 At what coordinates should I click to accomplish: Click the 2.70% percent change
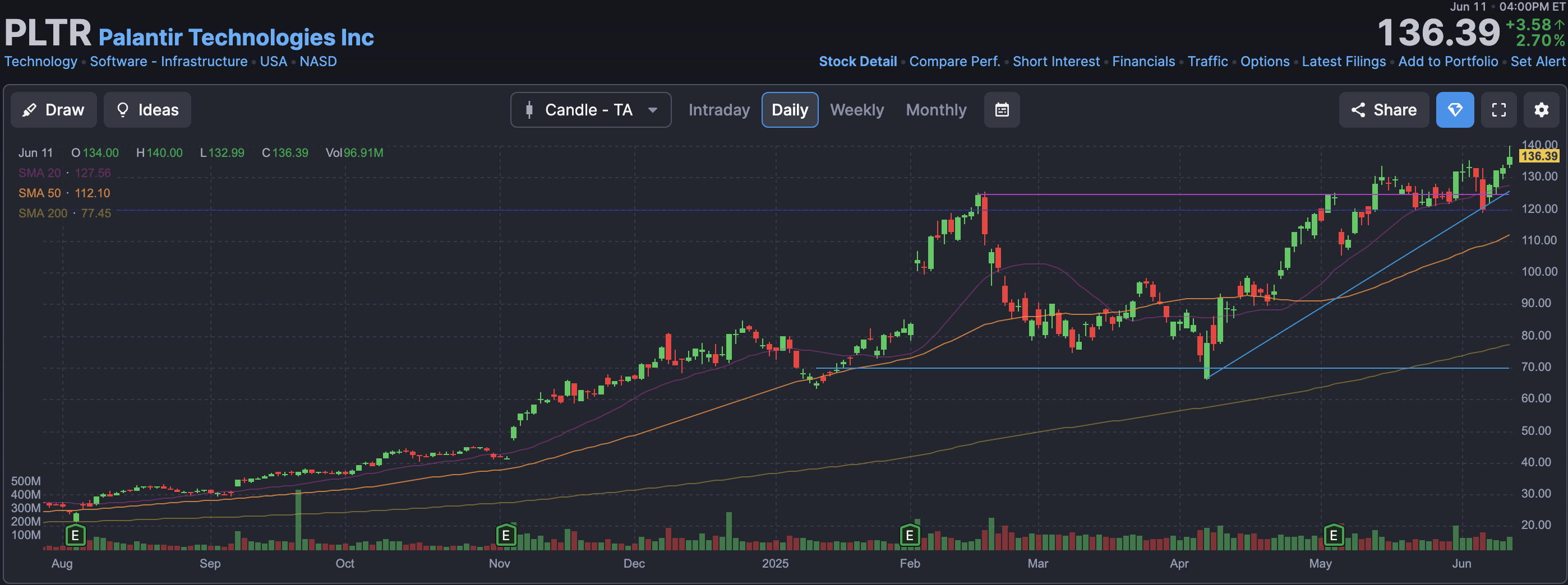coord(1540,41)
